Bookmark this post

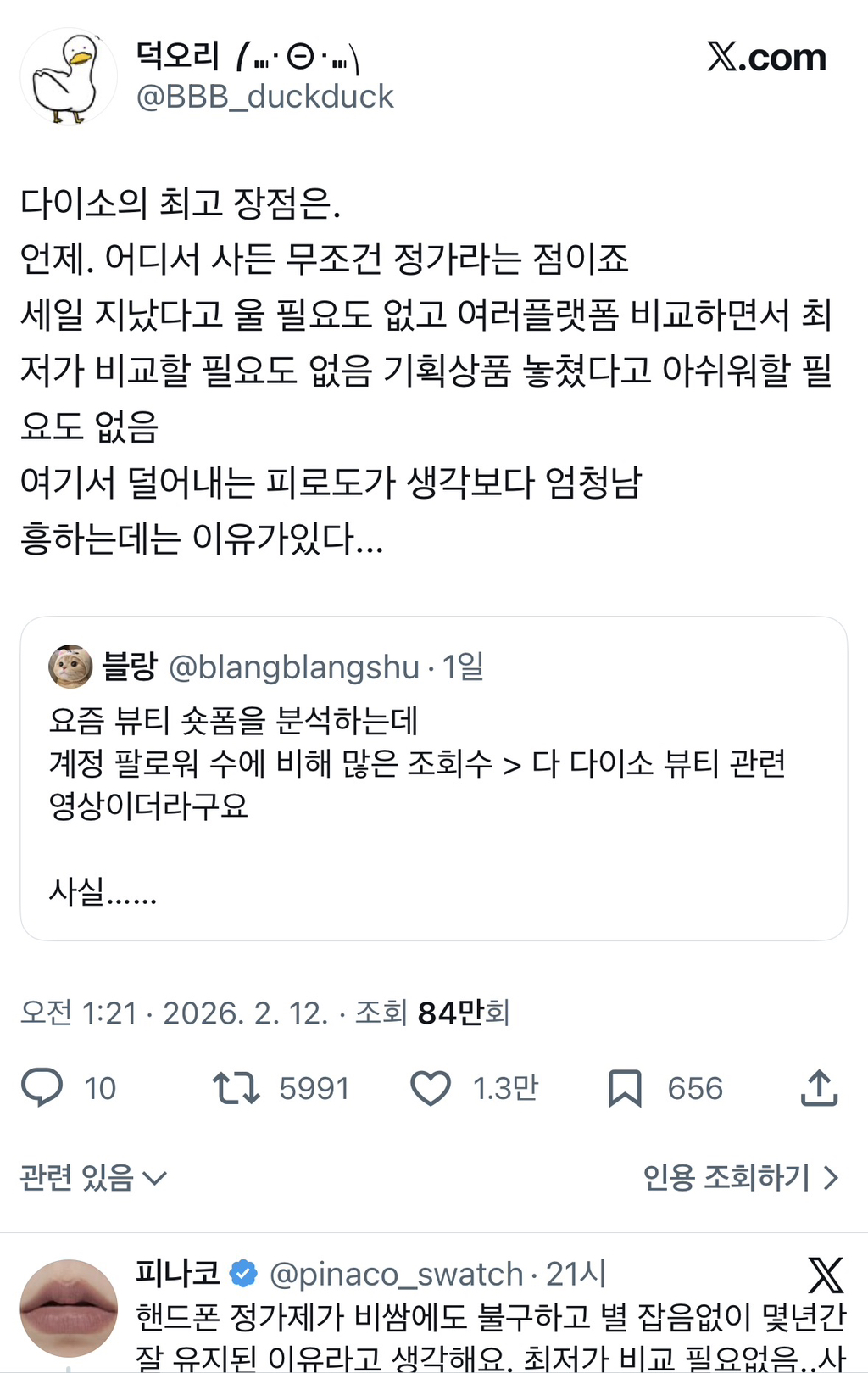point(625,1088)
